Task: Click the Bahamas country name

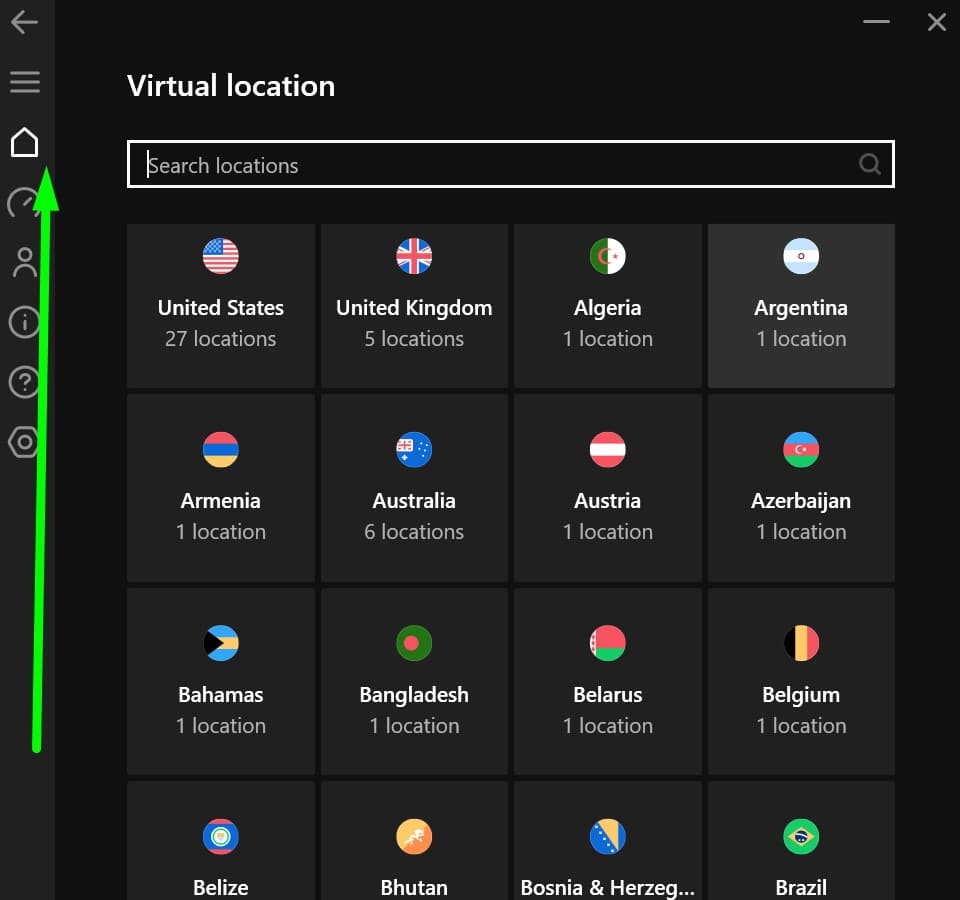Action: click(220, 695)
